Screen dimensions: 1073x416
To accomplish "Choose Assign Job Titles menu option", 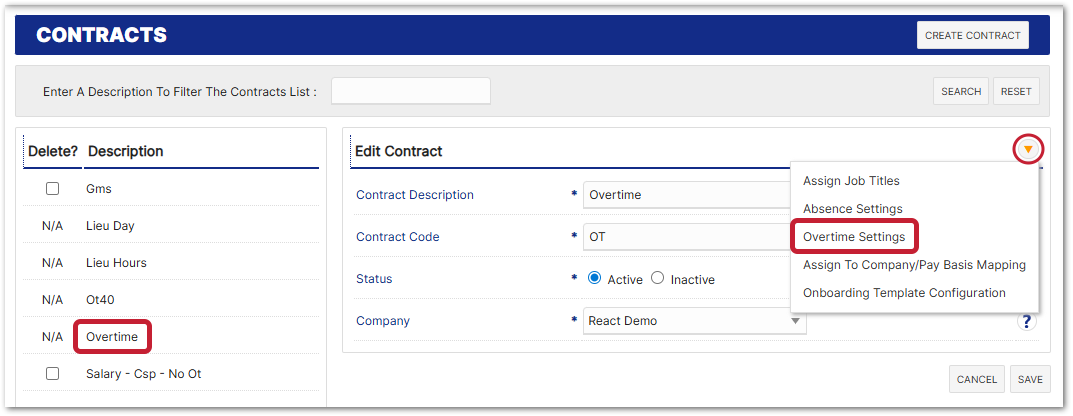I will [851, 181].
